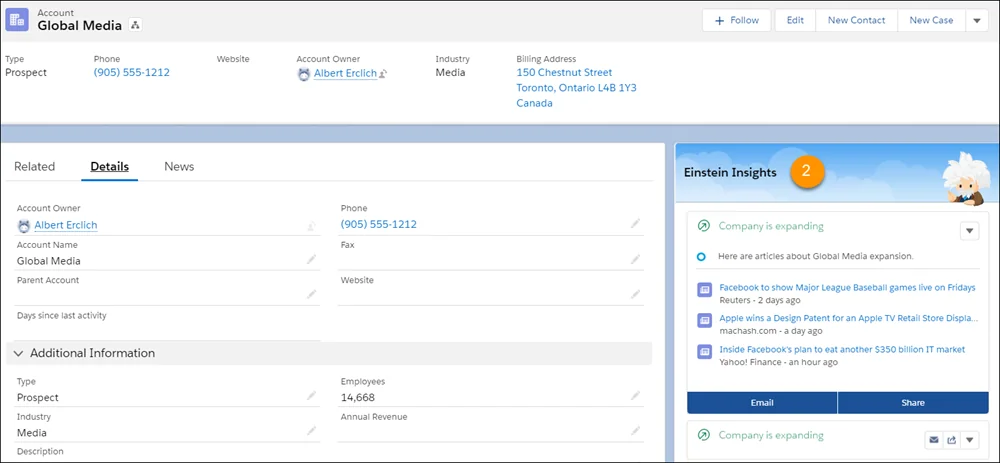Click the New Contact button
1000x463 pixels.
tap(857, 20)
